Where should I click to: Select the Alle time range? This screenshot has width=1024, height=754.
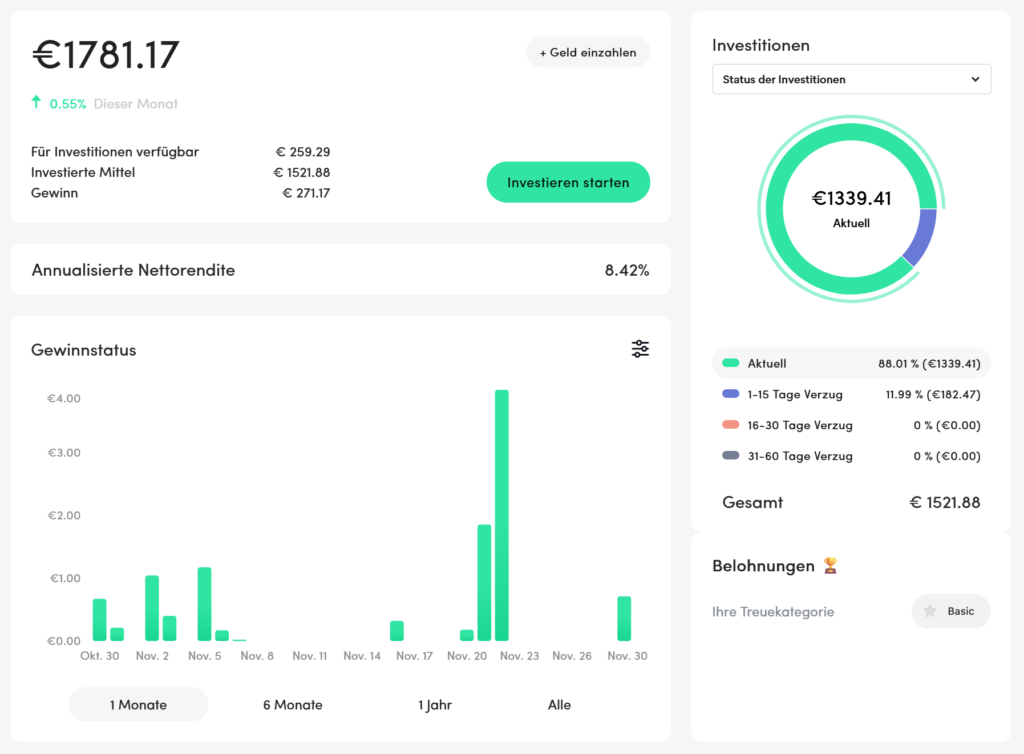click(559, 705)
